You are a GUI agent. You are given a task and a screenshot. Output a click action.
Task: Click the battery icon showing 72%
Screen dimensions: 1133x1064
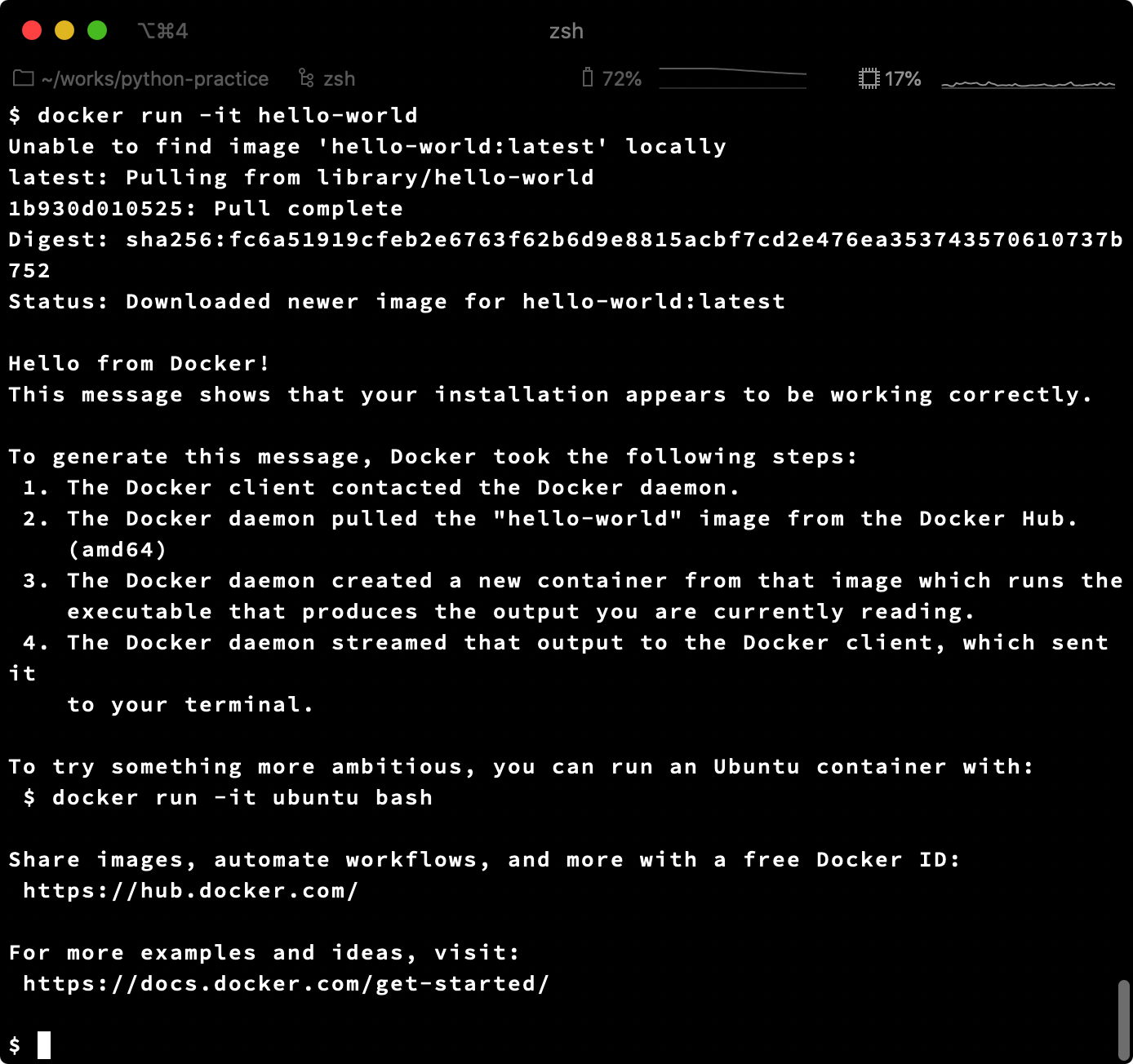587,78
